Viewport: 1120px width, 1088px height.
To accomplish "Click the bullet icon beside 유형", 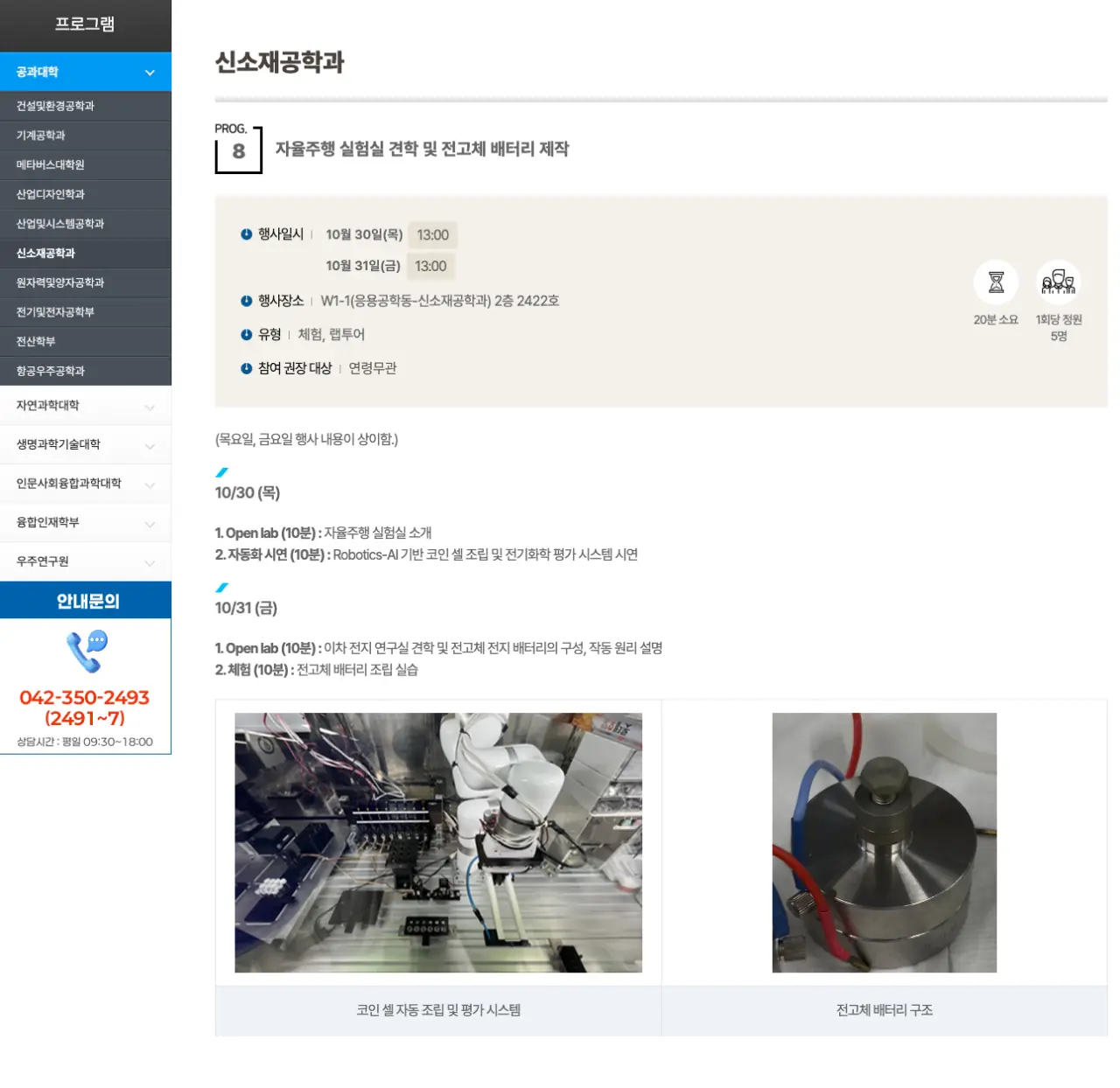I will tap(247, 334).
